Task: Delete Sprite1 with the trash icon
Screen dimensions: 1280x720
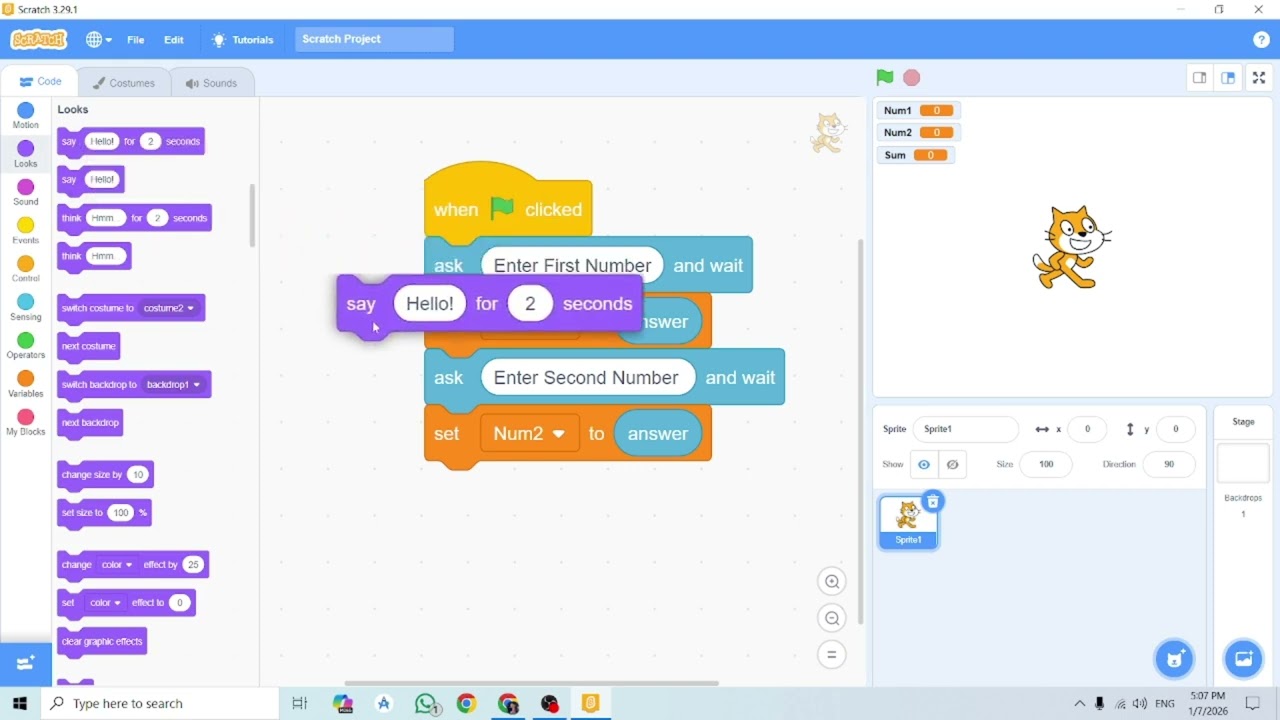Action: (x=933, y=502)
